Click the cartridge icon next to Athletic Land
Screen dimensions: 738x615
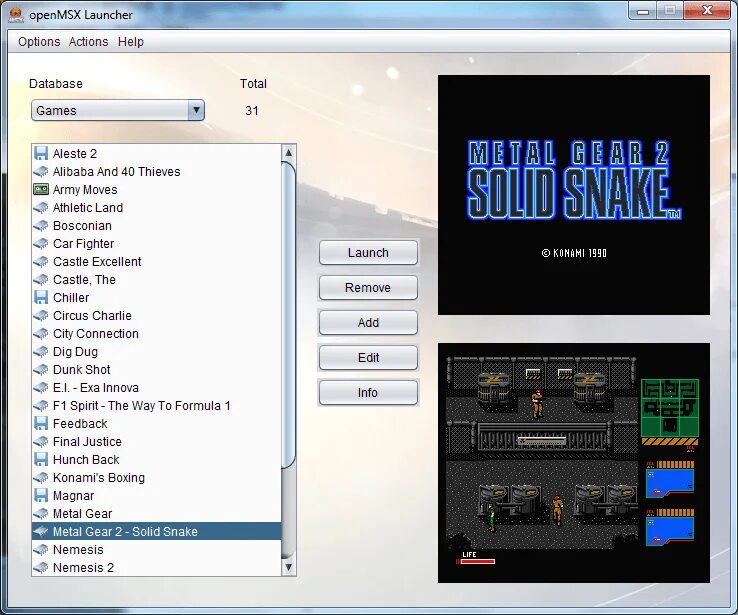coord(41,208)
